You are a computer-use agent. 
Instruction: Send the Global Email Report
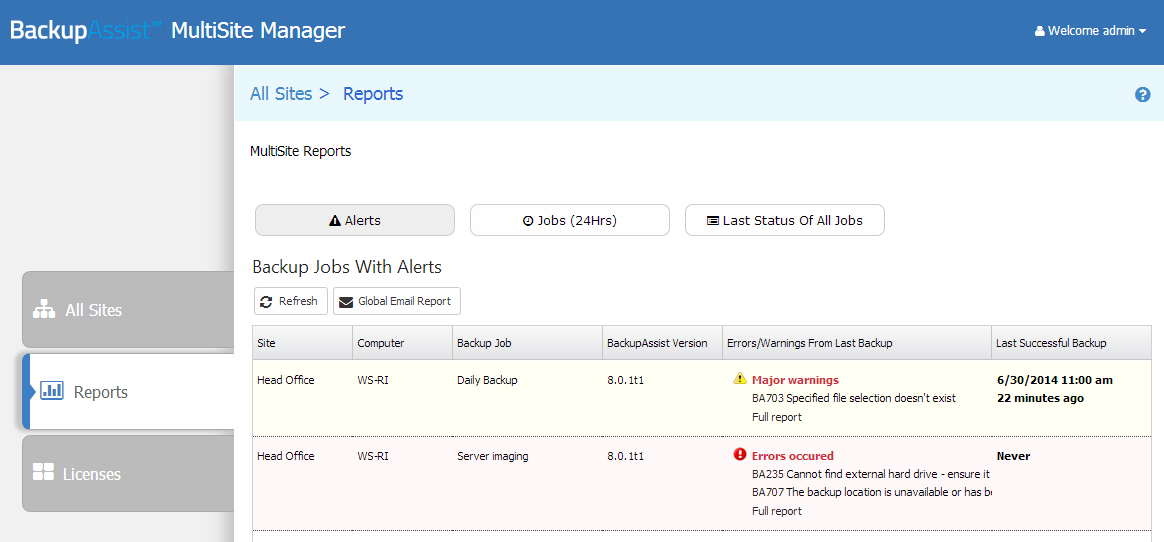pos(397,301)
